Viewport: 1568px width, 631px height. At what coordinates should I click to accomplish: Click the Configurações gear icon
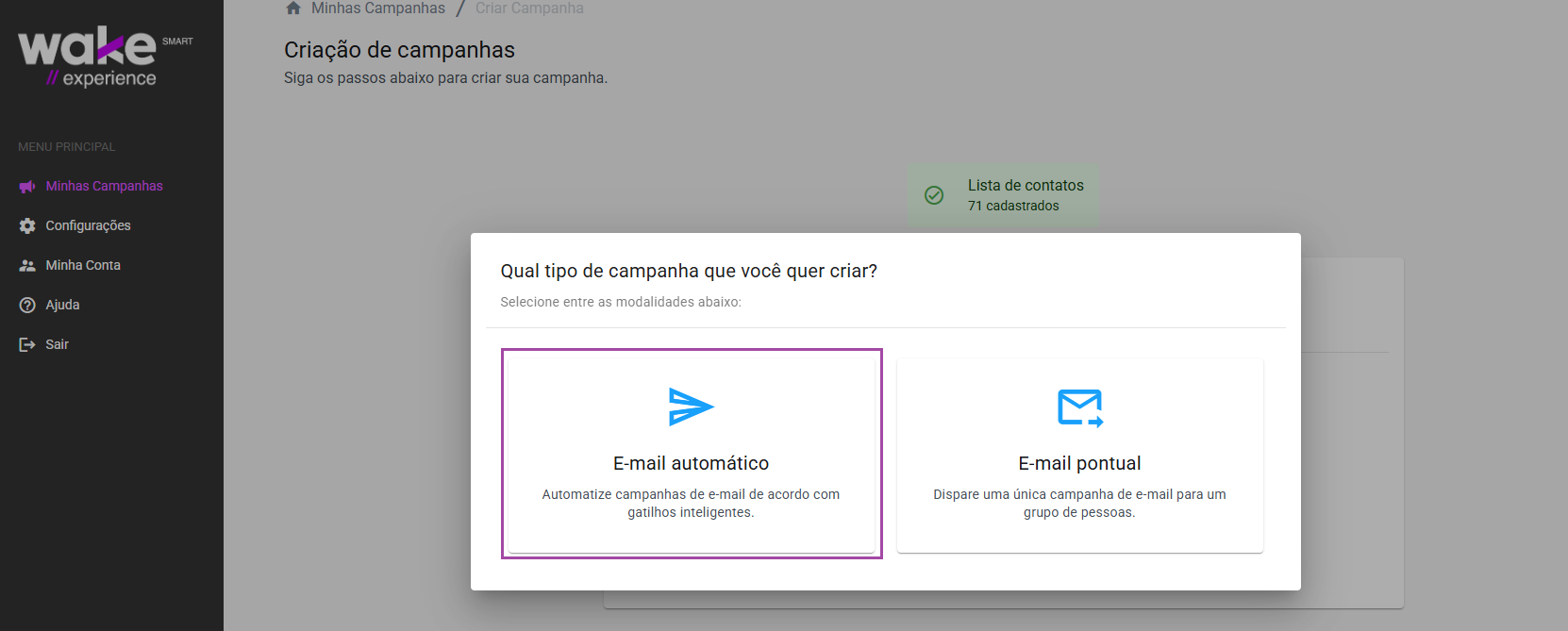point(27,226)
